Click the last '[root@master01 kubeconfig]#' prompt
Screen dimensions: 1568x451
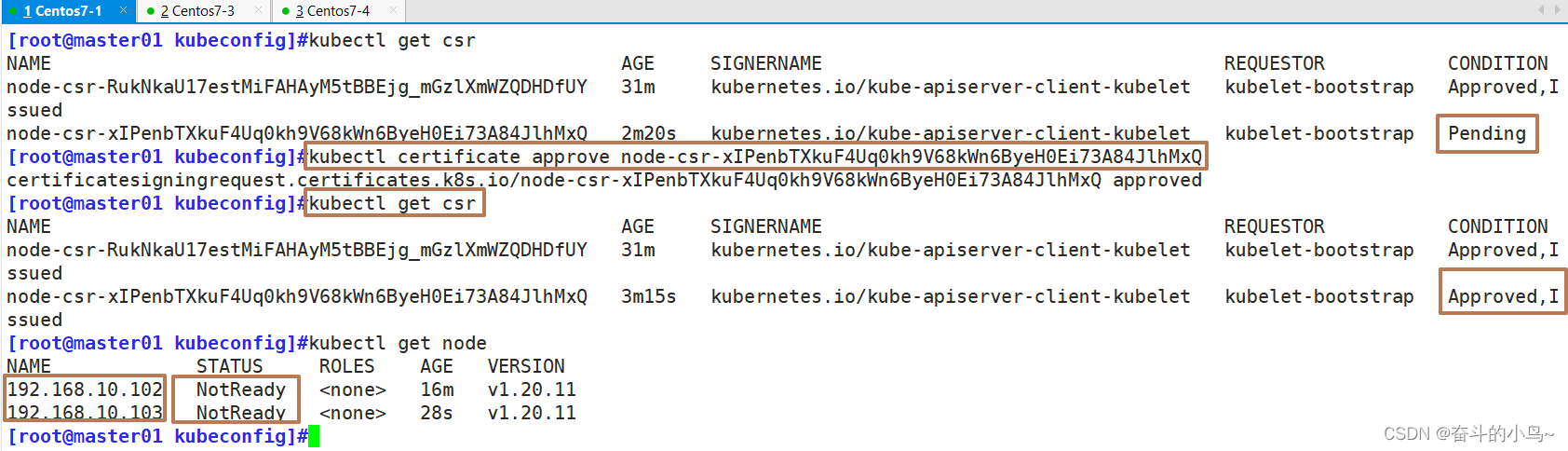click(157, 436)
